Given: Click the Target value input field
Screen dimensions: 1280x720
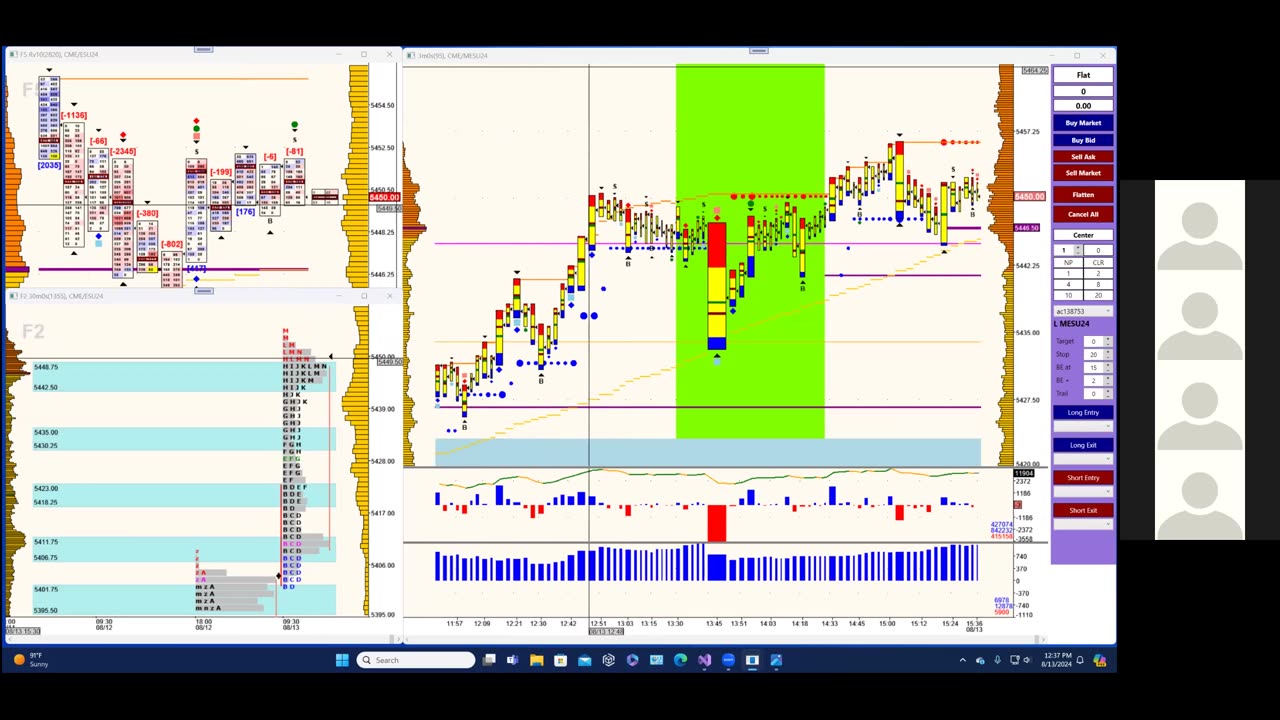Looking at the screenshot, I should [x=1094, y=342].
